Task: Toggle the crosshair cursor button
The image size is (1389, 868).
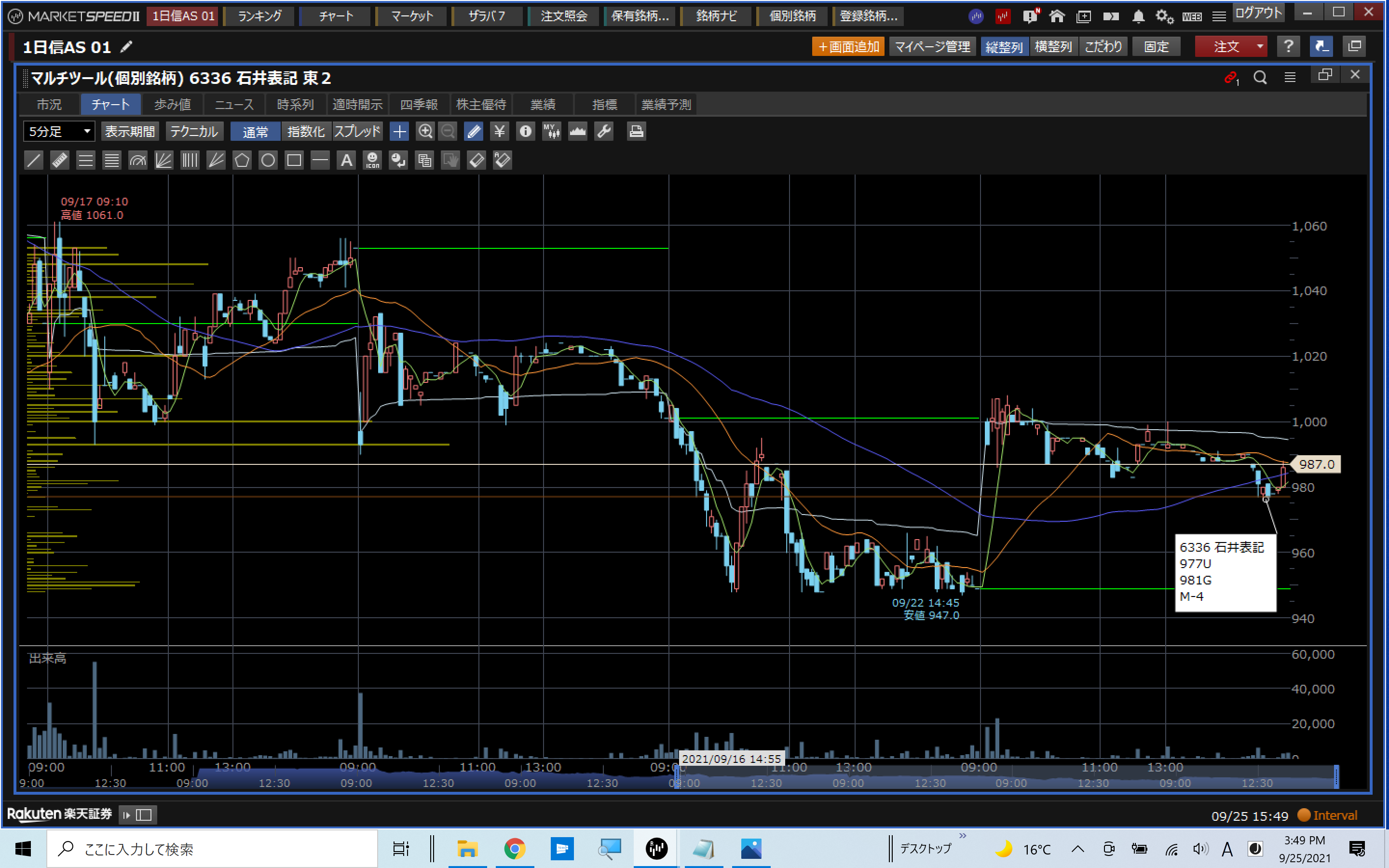Action: tap(399, 132)
